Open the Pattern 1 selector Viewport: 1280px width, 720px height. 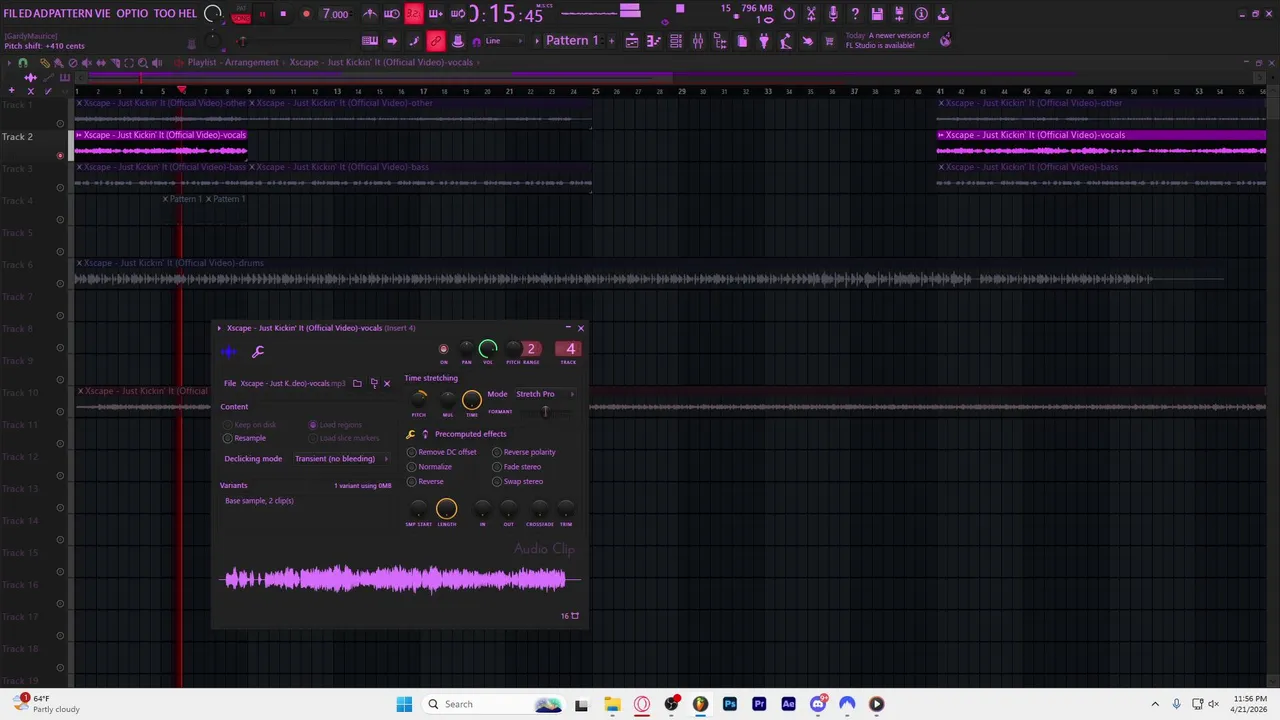pos(572,41)
